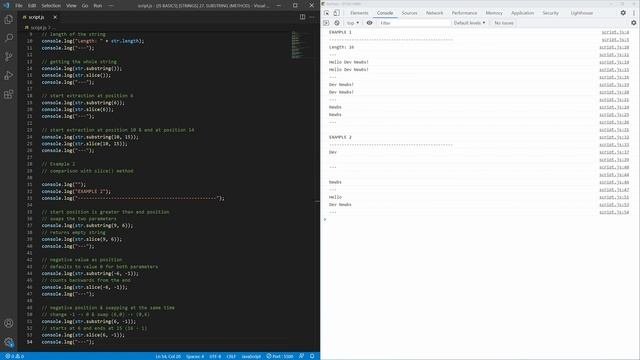The height and width of the screenshot is (360, 640).
Task: Switch to the Memory tab in DevTools
Action: (494, 13)
